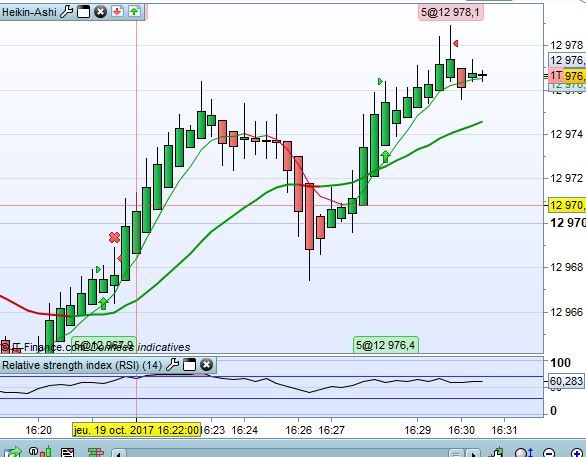Select the 5@12 976,4 order label

click(385, 345)
